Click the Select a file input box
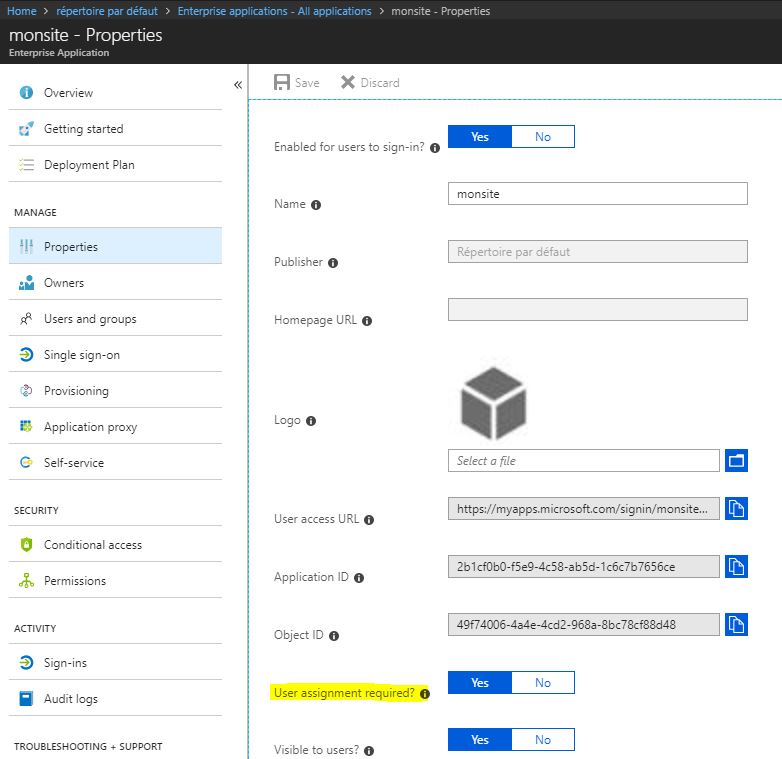 coord(583,461)
